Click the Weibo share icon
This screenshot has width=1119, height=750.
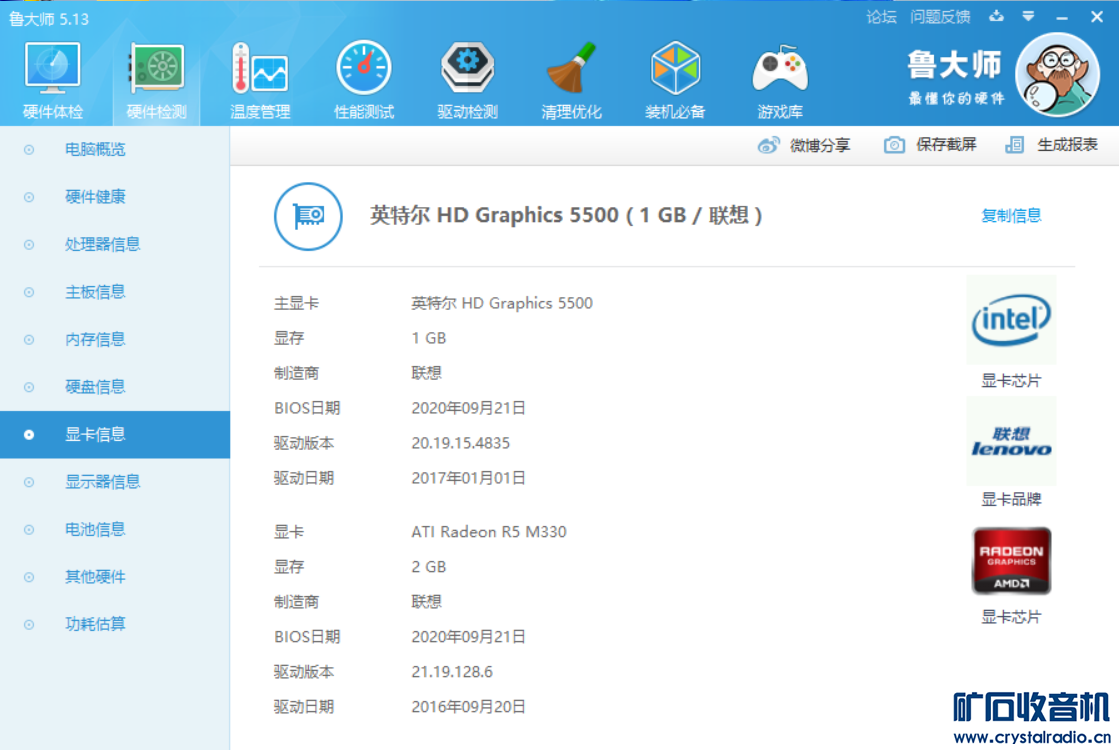(x=769, y=146)
